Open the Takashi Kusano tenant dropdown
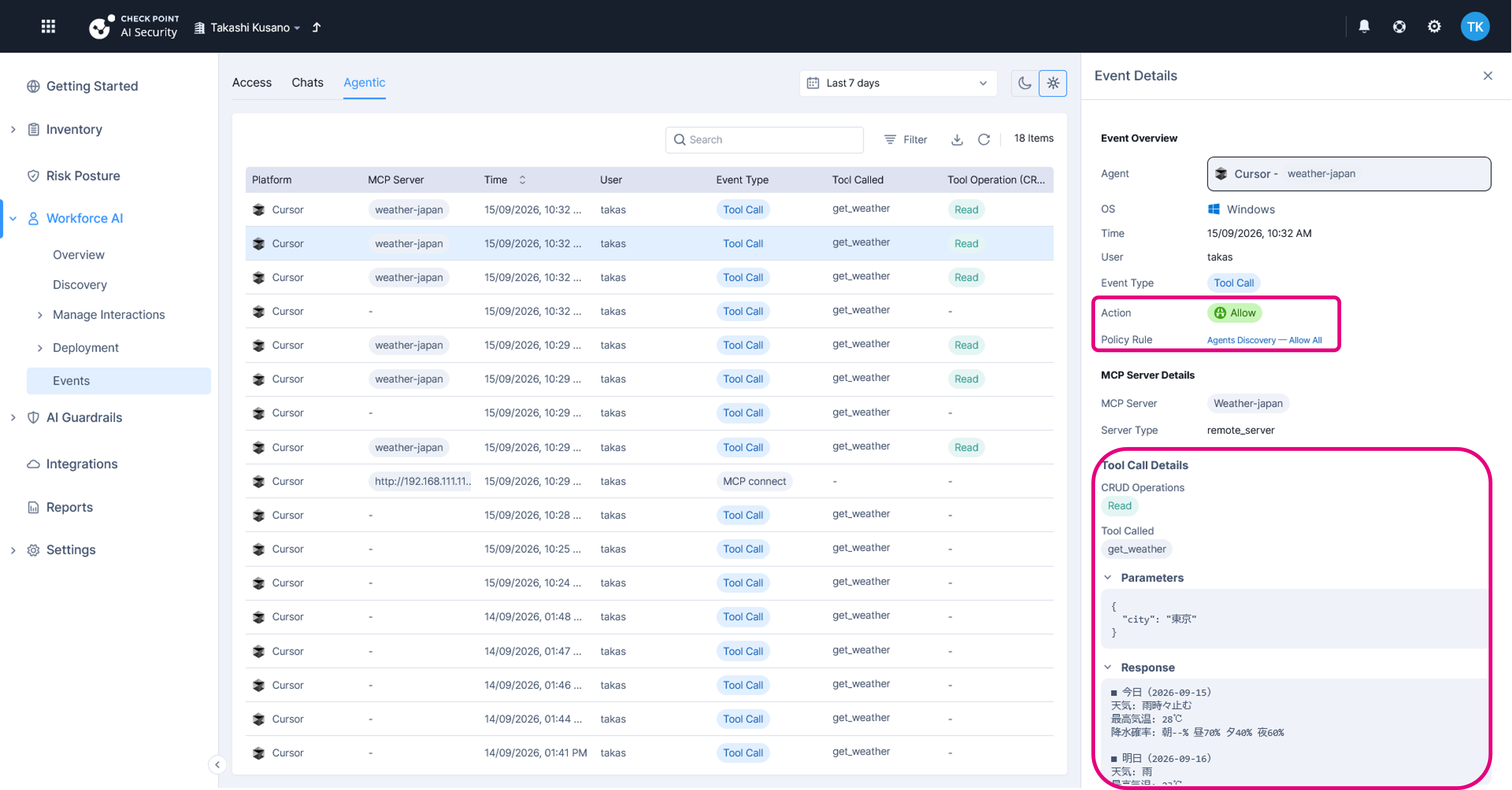The width and height of the screenshot is (1512, 790). [247, 27]
